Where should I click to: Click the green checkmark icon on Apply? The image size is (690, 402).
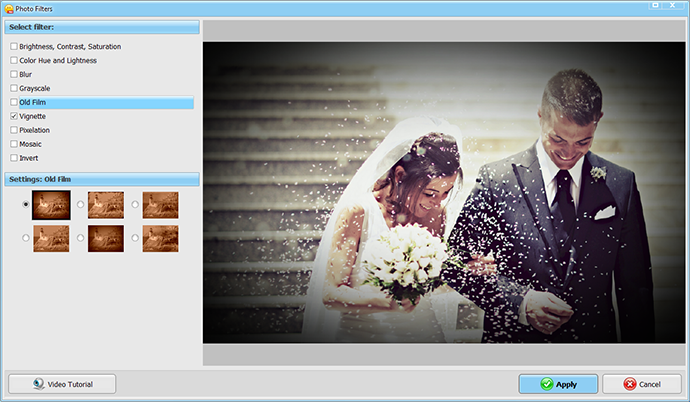pos(547,384)
